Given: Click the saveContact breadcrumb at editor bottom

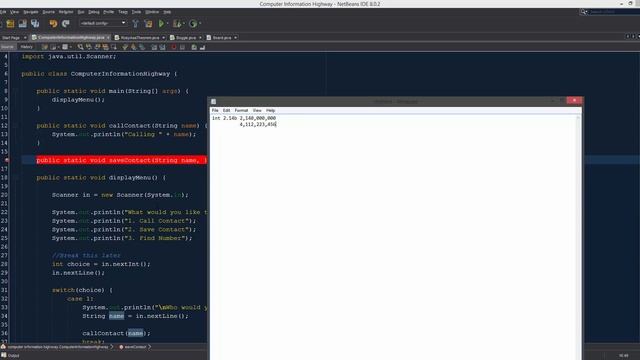Looking at the screenshot, I should 135,347.
